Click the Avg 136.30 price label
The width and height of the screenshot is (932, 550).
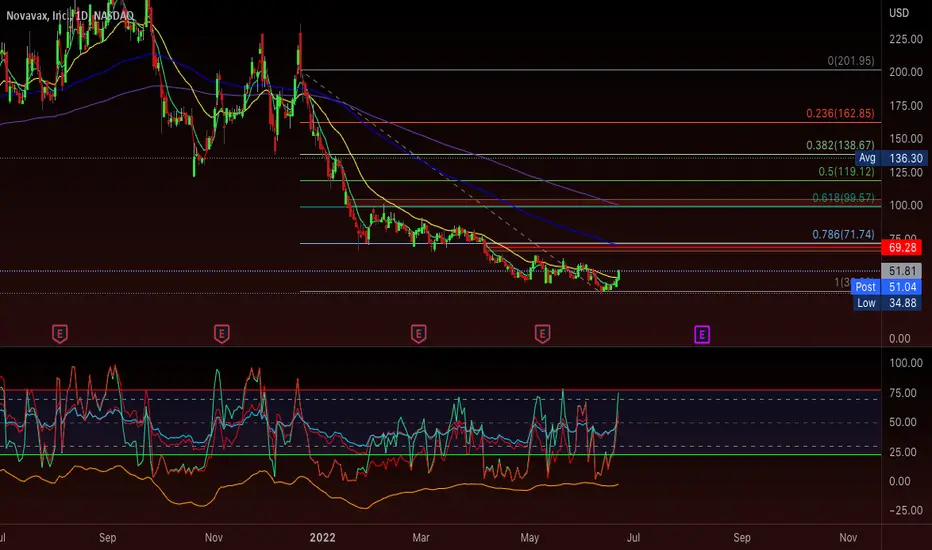pyautogui.click(x=891, y=158)
